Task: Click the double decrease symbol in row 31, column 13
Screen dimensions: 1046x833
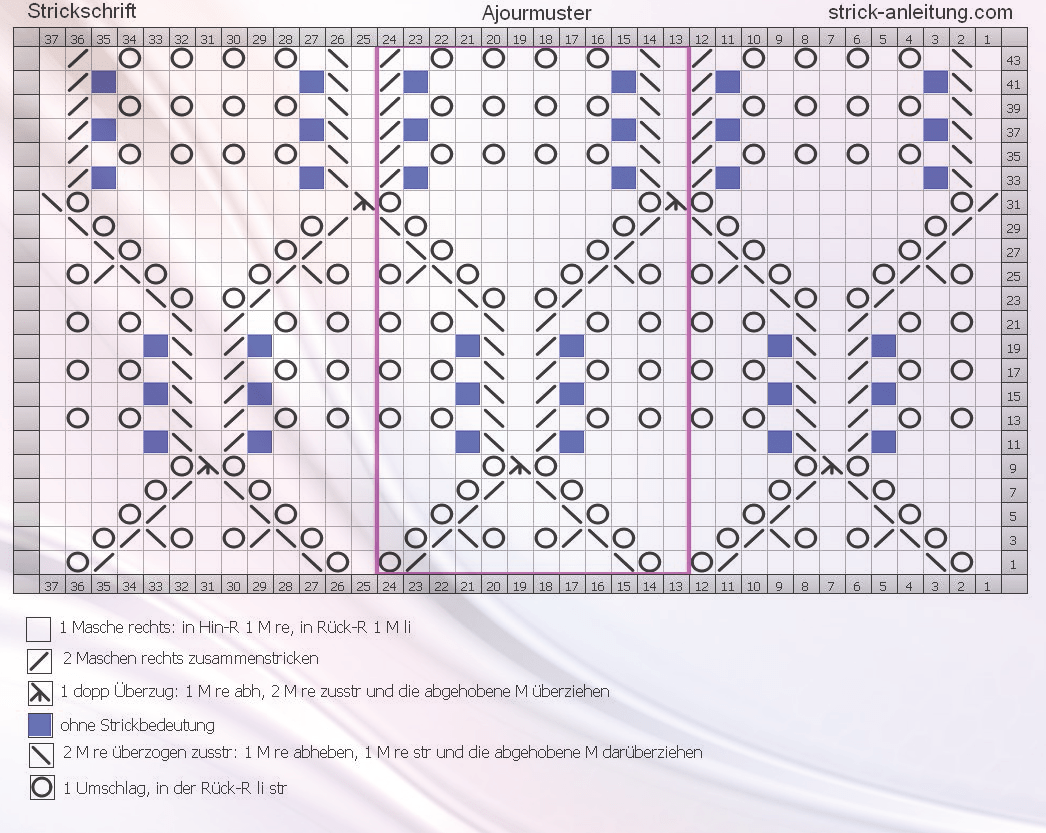Action: click(x=675, y=202)
